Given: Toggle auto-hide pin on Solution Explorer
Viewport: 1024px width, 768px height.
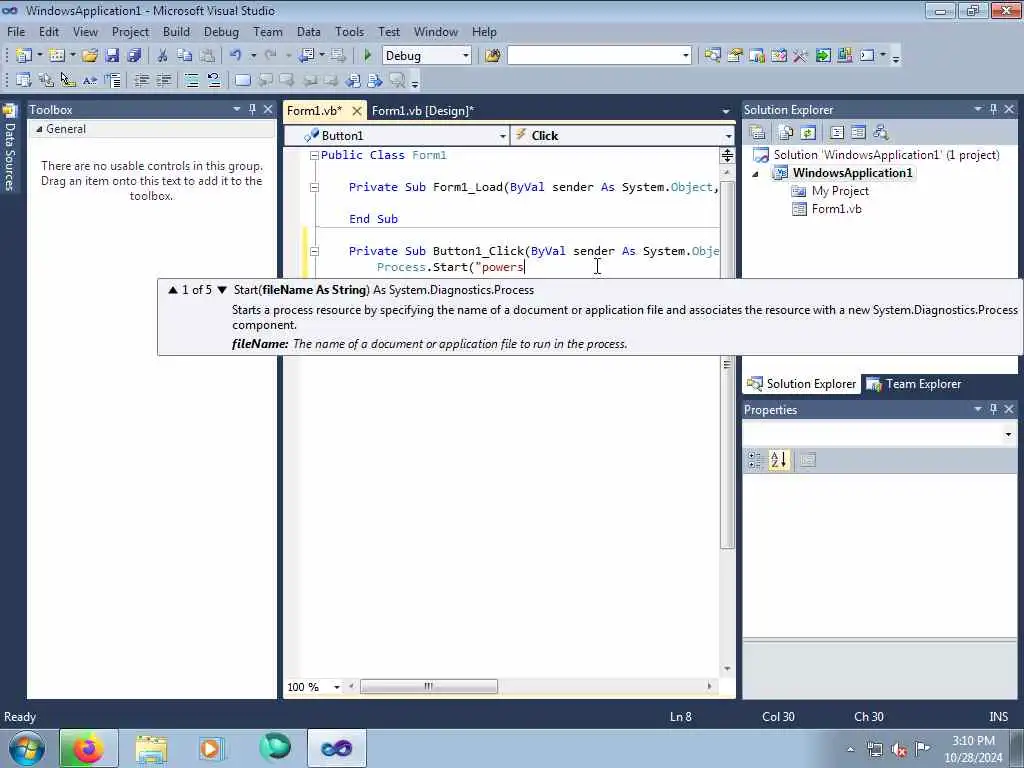Looking at the screenshot, I should (993, 109).
